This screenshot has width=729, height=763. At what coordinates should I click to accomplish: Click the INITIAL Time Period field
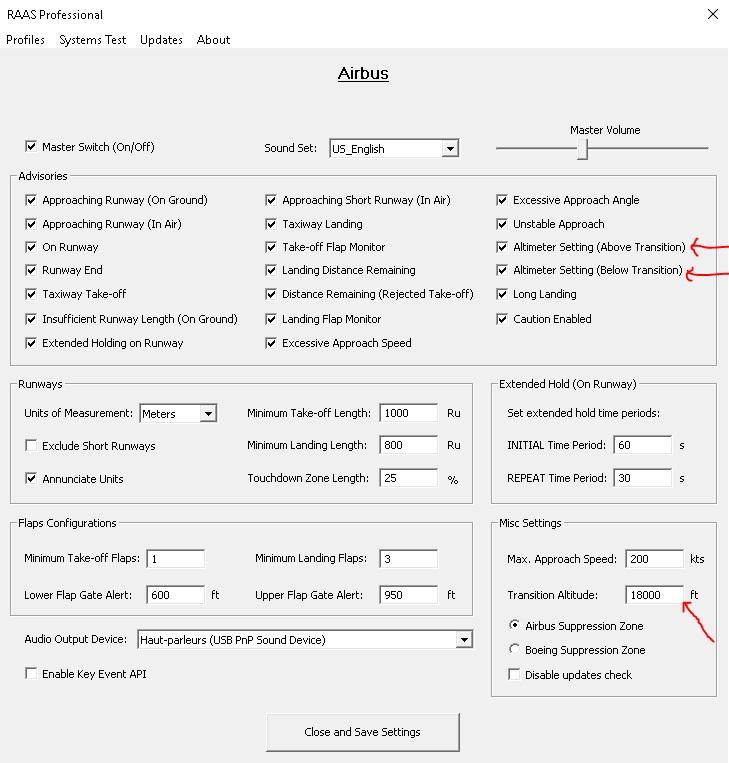643,445
